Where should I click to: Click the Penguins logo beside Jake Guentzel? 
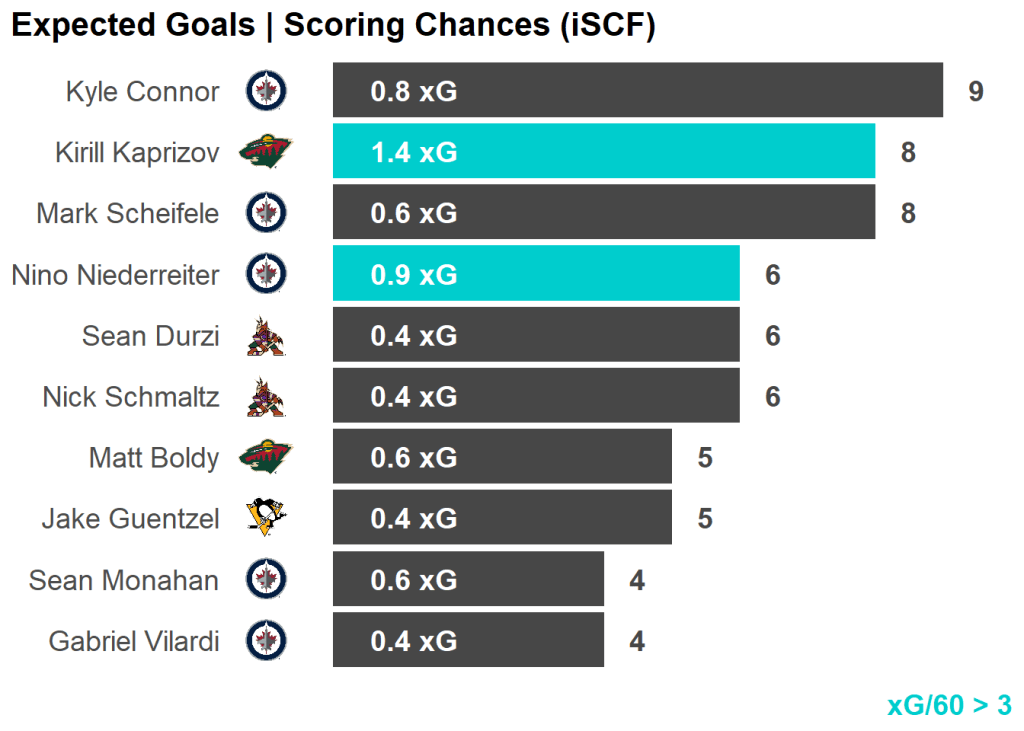point(266,518)
